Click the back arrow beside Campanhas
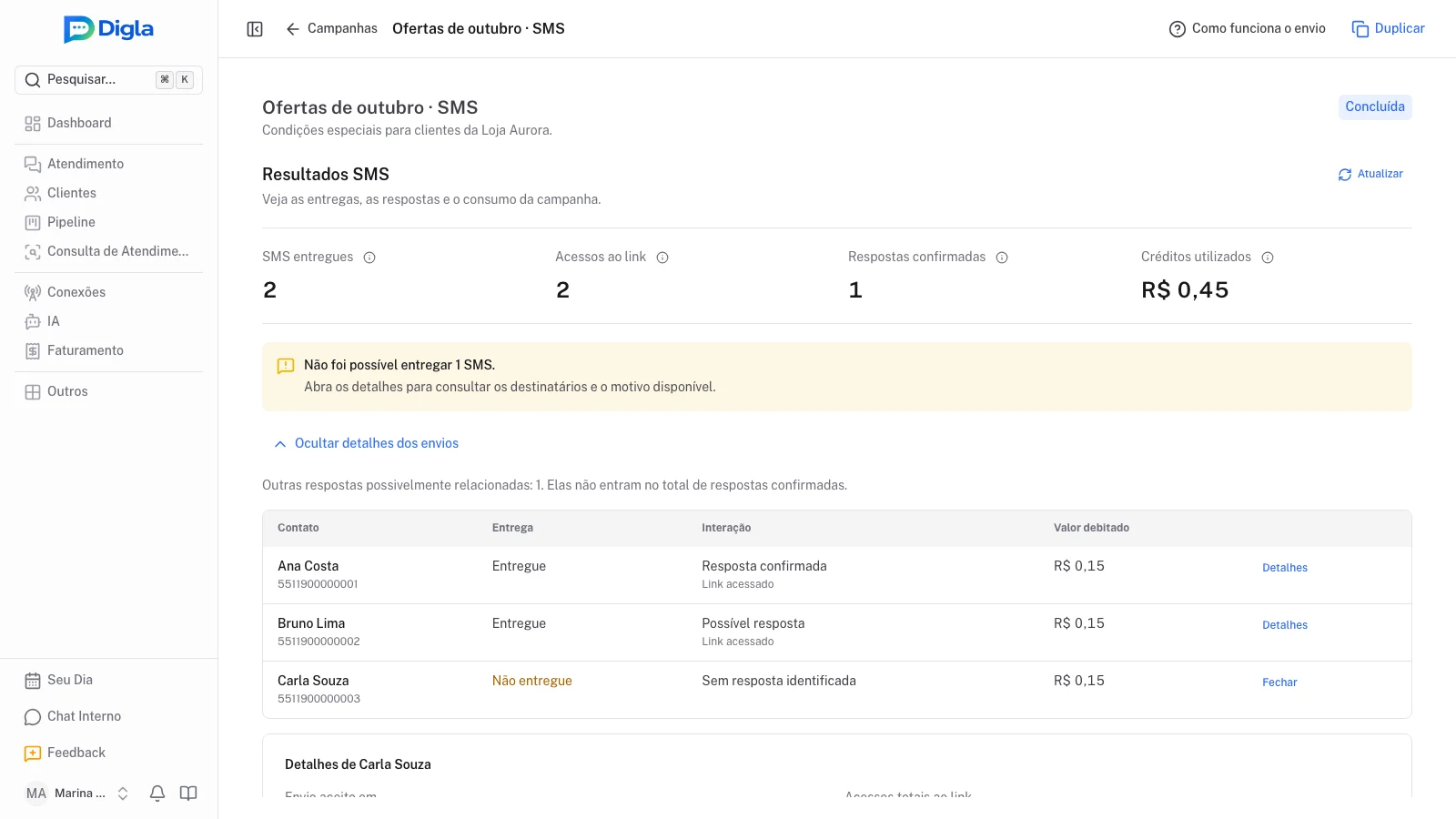The width and height of the screenshot is (1456, 819). (292, 29)
